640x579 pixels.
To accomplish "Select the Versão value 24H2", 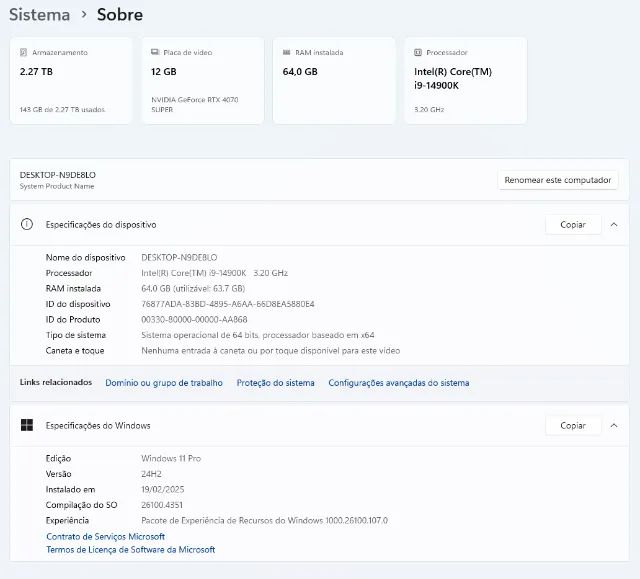I will tap(151, 474).
